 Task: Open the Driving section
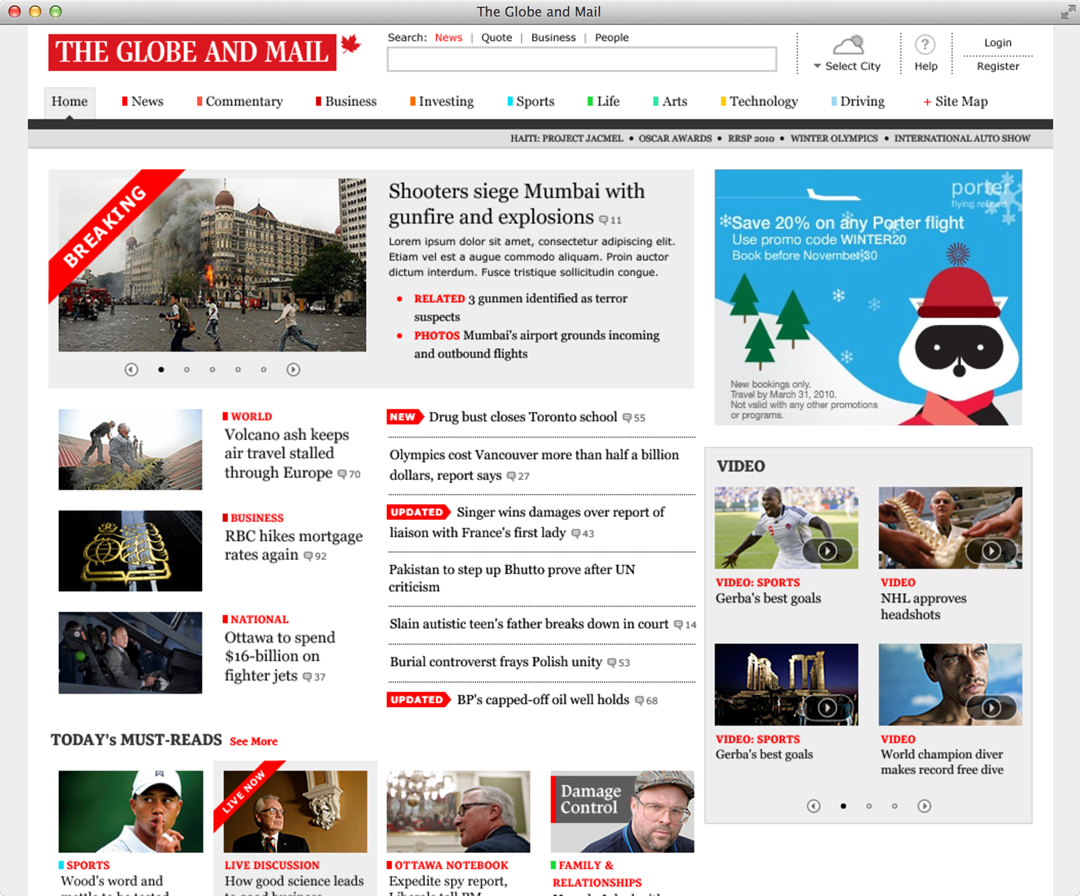click(858, 102)
